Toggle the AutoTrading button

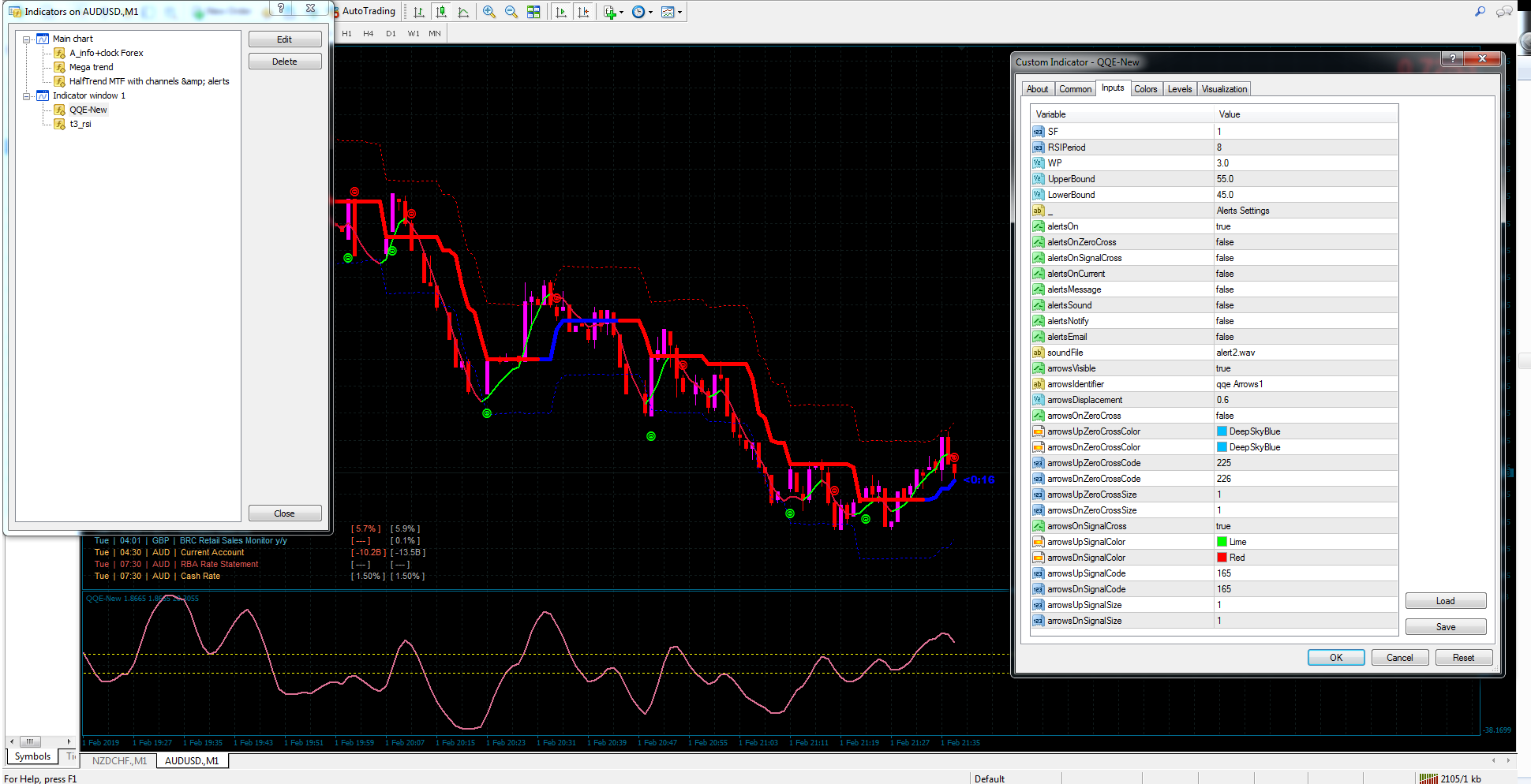click(365, 11)
